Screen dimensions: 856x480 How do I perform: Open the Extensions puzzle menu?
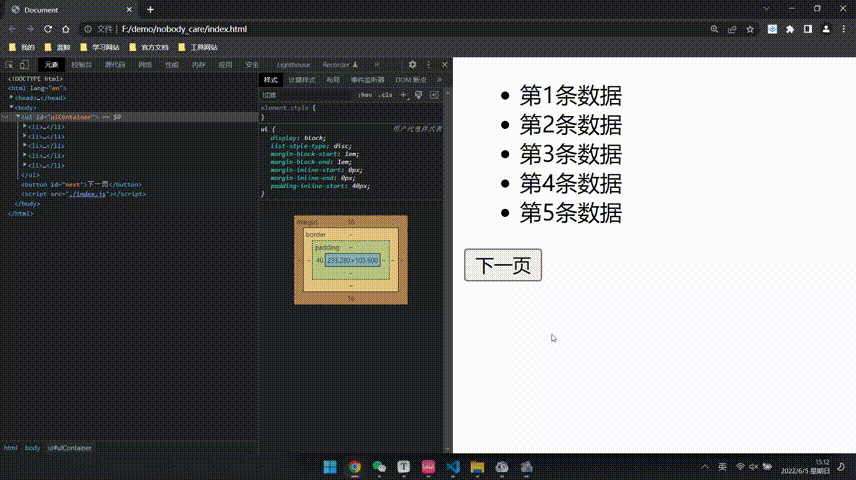click(790, 29)
